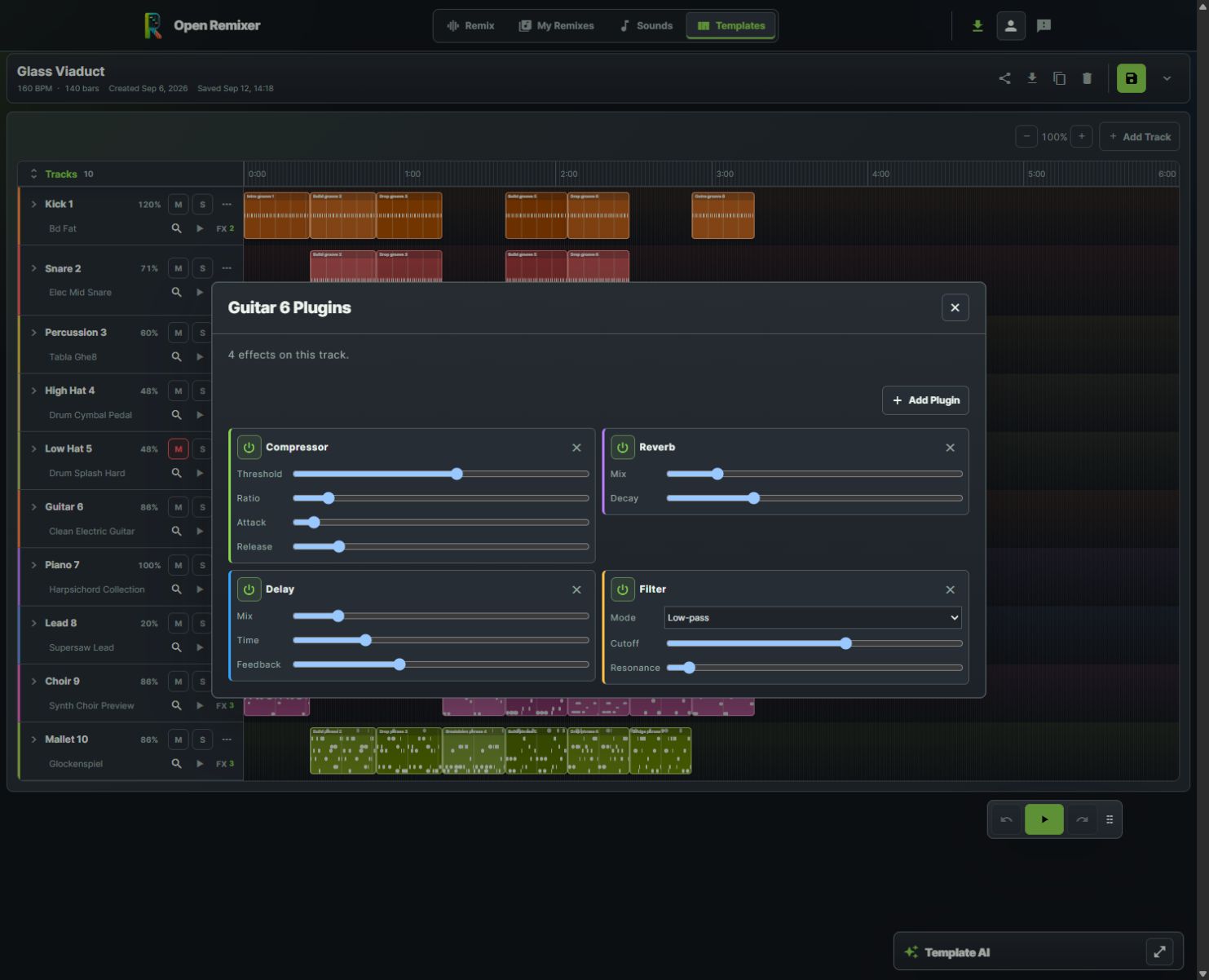This screenshot has height=980, width=1209.
Task: Click the delete template trash icon
Action: click(x=1087, y=78)
